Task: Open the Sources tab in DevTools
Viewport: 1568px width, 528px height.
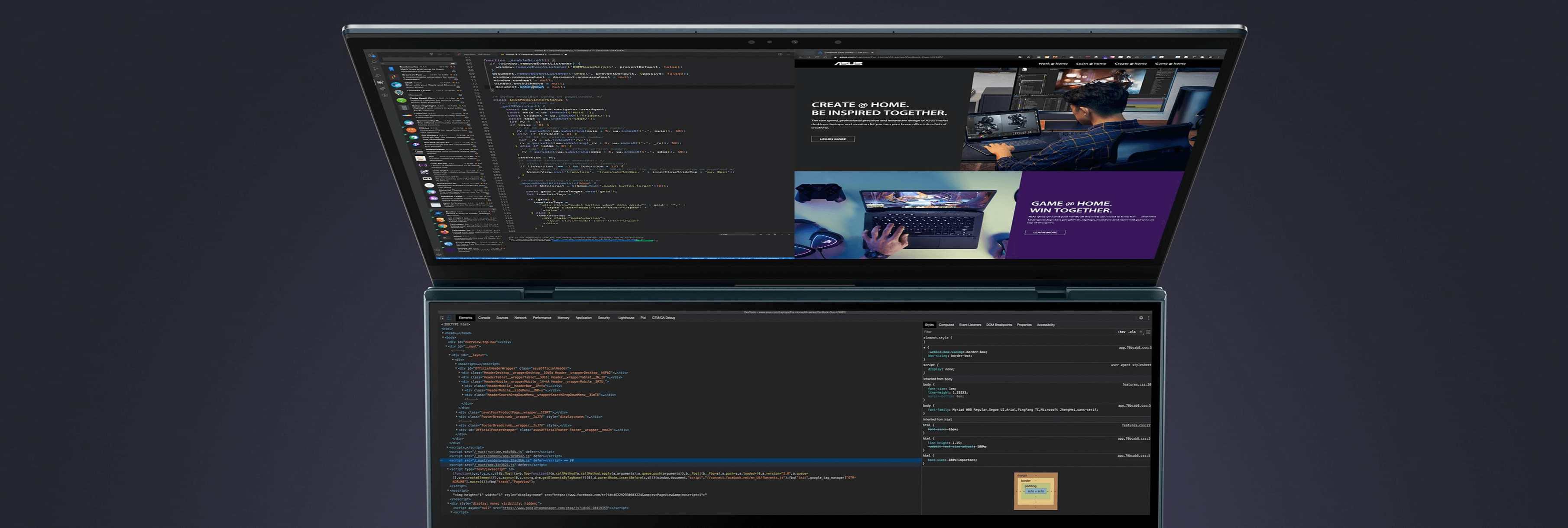Action: pos(502,318)
